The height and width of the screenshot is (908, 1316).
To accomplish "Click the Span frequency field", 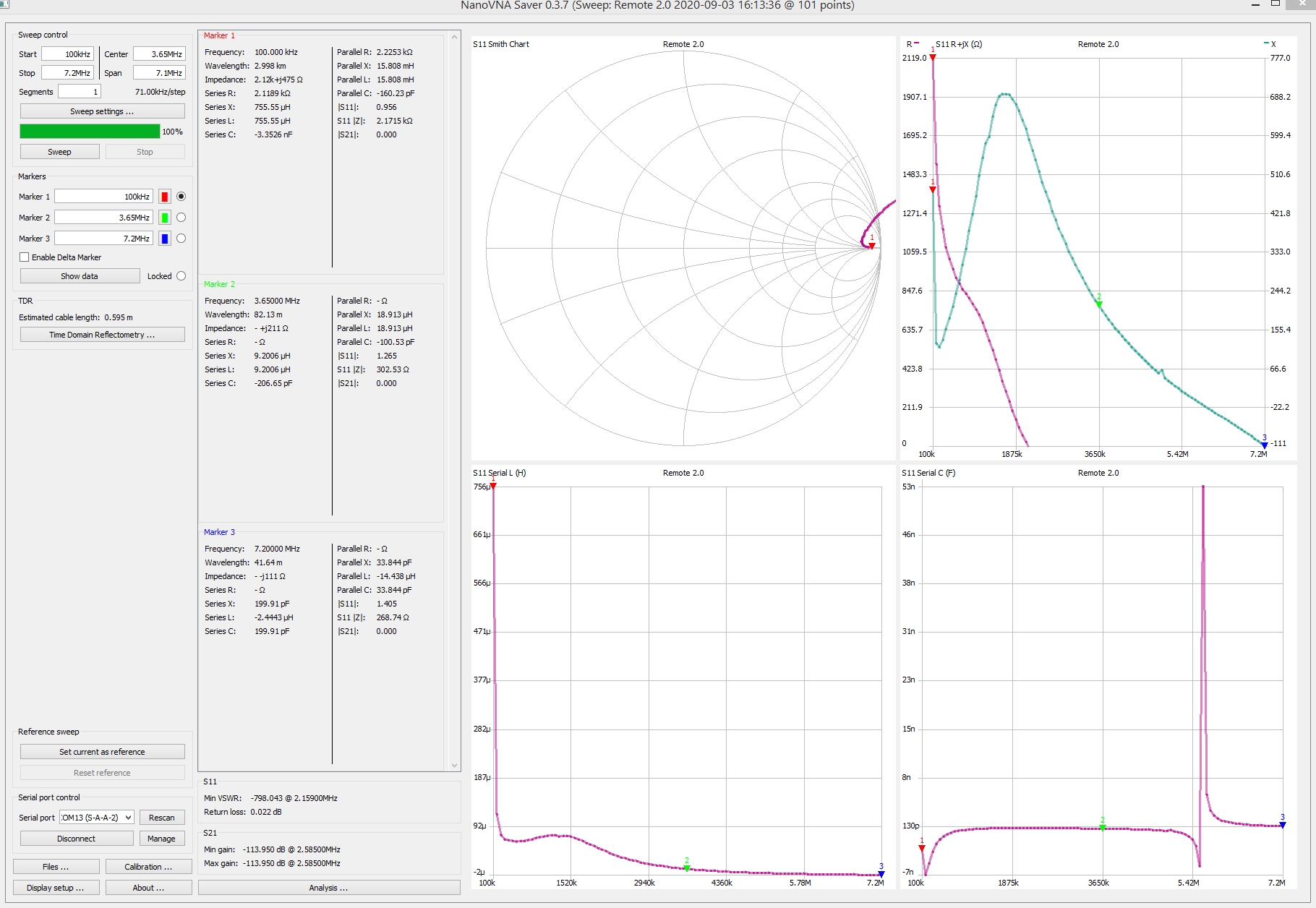I will pyautogui.click(x=159, y=73).
